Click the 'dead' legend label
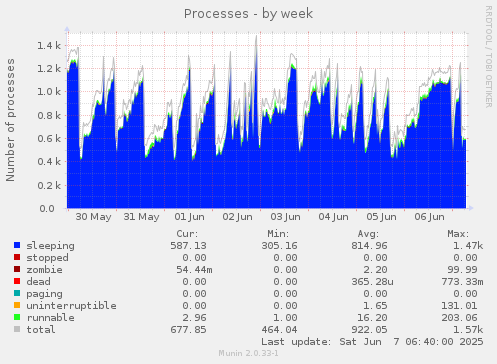 [38, 282]
